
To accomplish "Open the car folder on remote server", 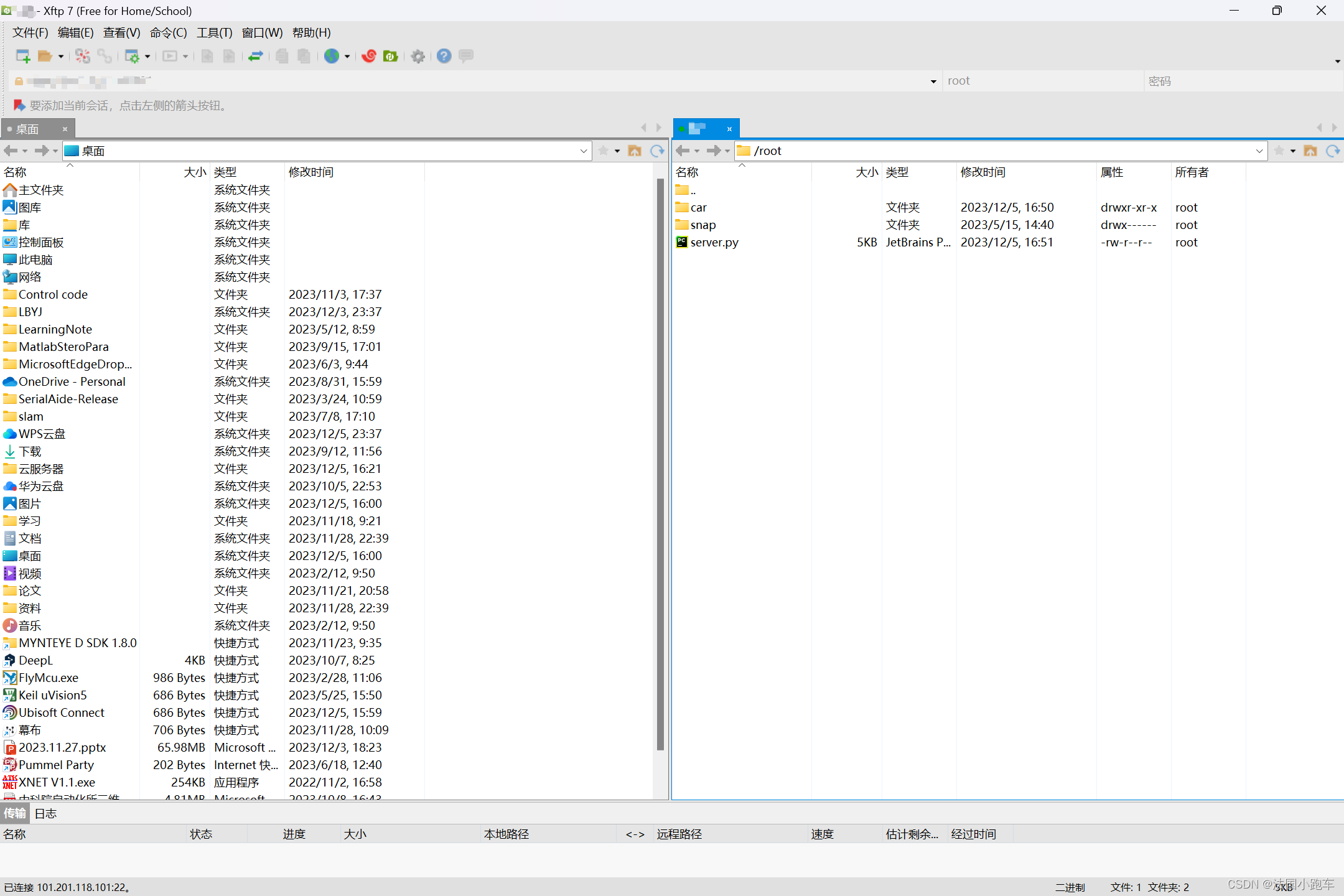I will (699, 207).
